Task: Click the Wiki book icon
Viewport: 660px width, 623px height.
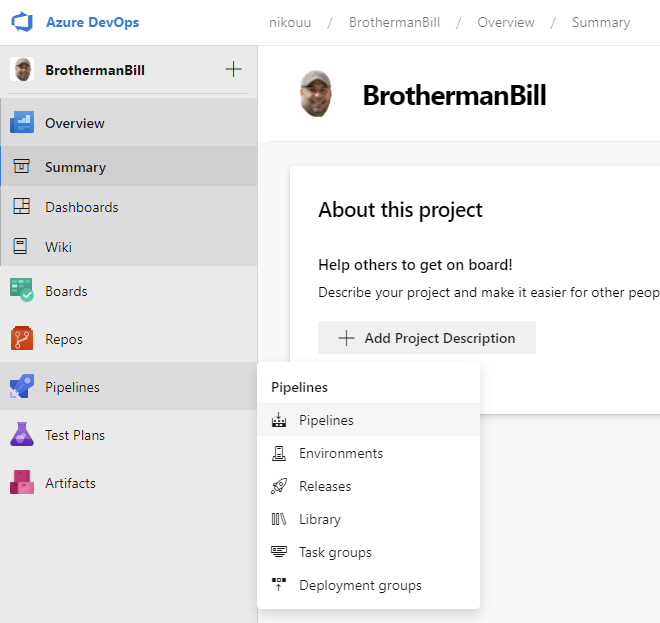Action: (x=20, y=246)
